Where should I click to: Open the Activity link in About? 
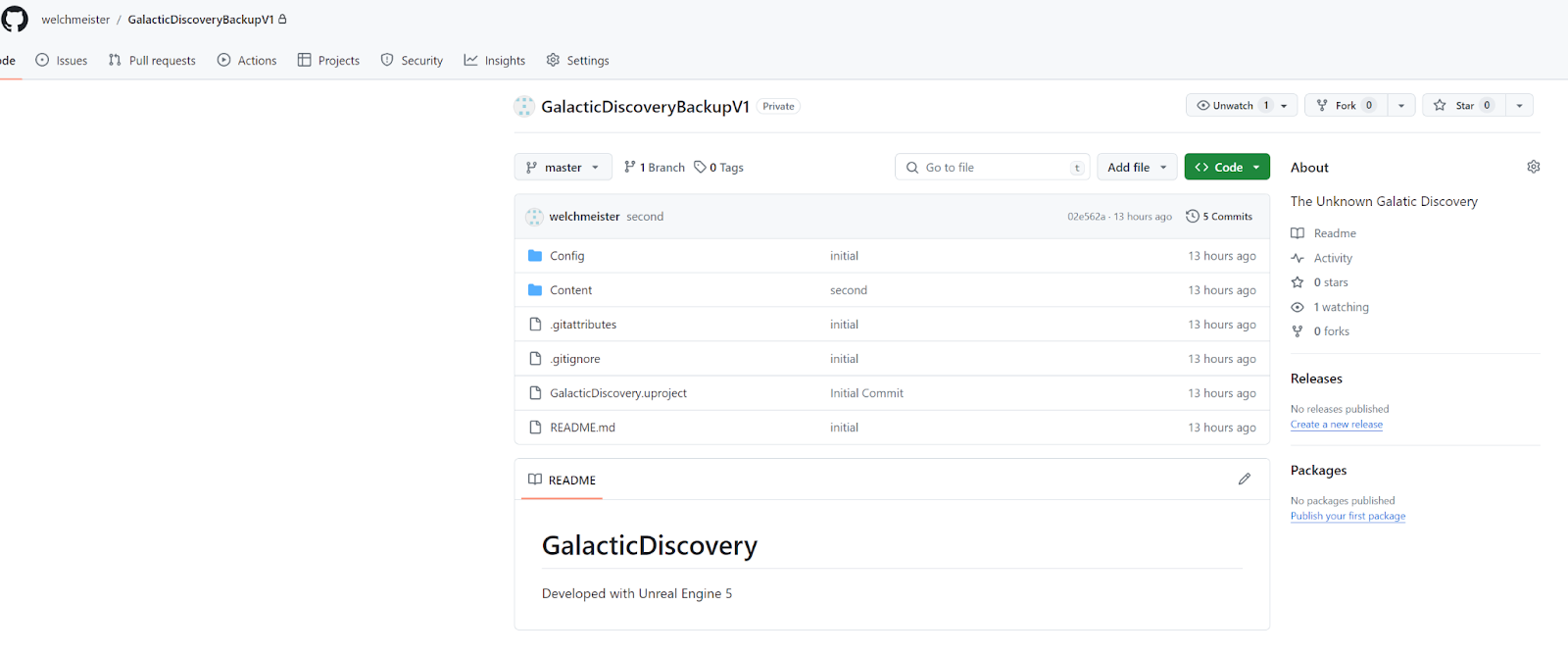[x=1322, y=258]
